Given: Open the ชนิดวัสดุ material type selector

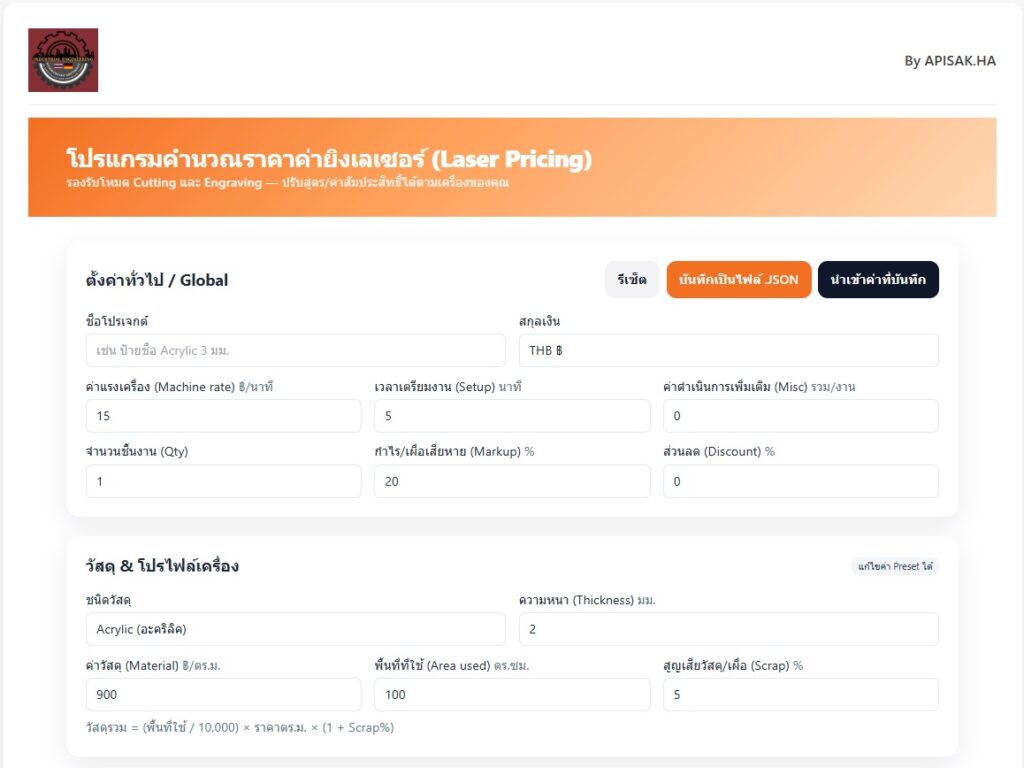Looking at the screenshot, I should pos(296,629).
